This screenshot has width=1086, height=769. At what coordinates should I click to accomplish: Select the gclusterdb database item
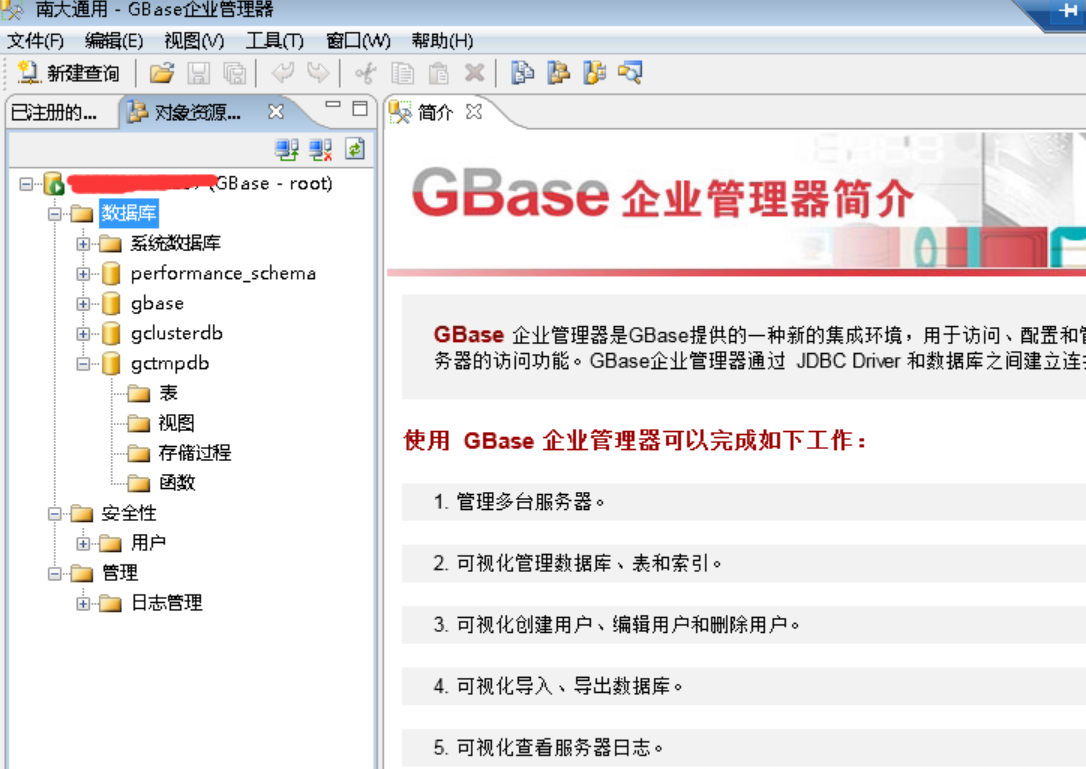click(x=177, y=333)
